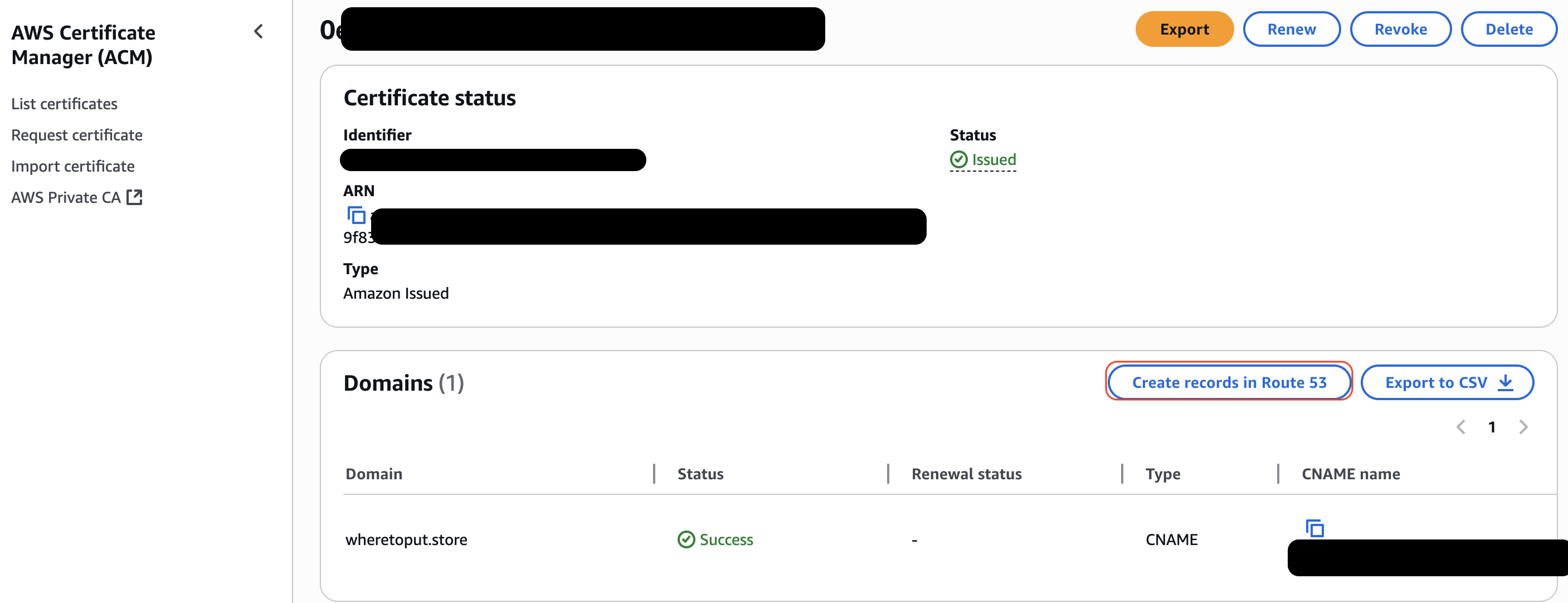Click the AWS Private CA external link icon
Image resolution: width=1568 pixels, height=603 pixels.
click(x=134, y=197)
